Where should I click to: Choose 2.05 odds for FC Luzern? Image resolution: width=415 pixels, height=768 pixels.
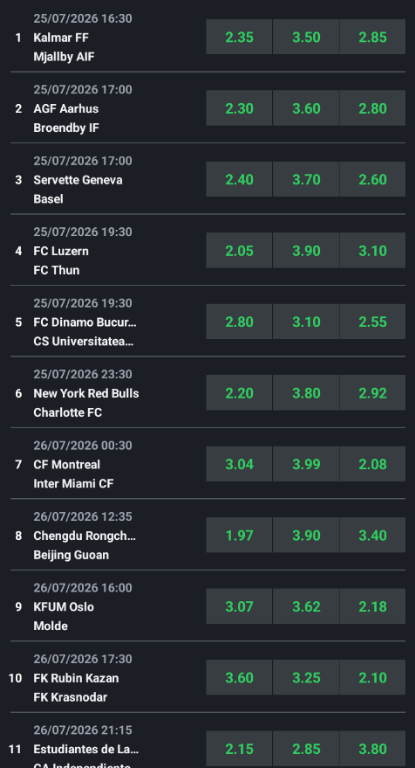click(239, 250)
